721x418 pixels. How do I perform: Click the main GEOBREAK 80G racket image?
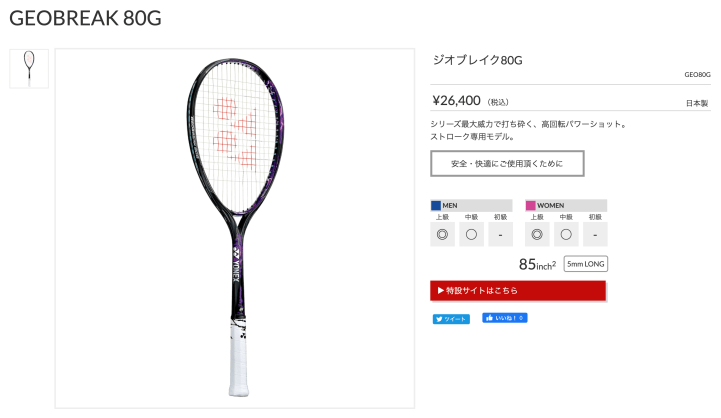coord(235,228)
